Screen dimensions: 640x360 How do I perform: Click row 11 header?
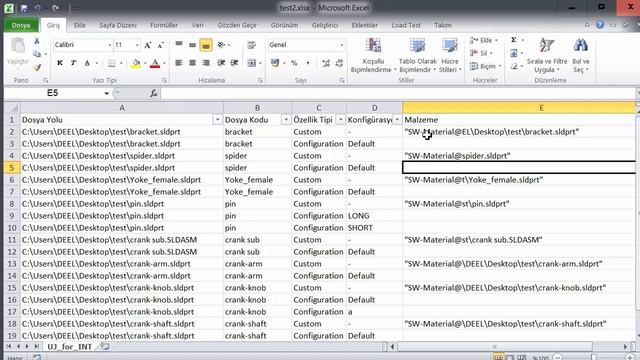coord(12,240)
